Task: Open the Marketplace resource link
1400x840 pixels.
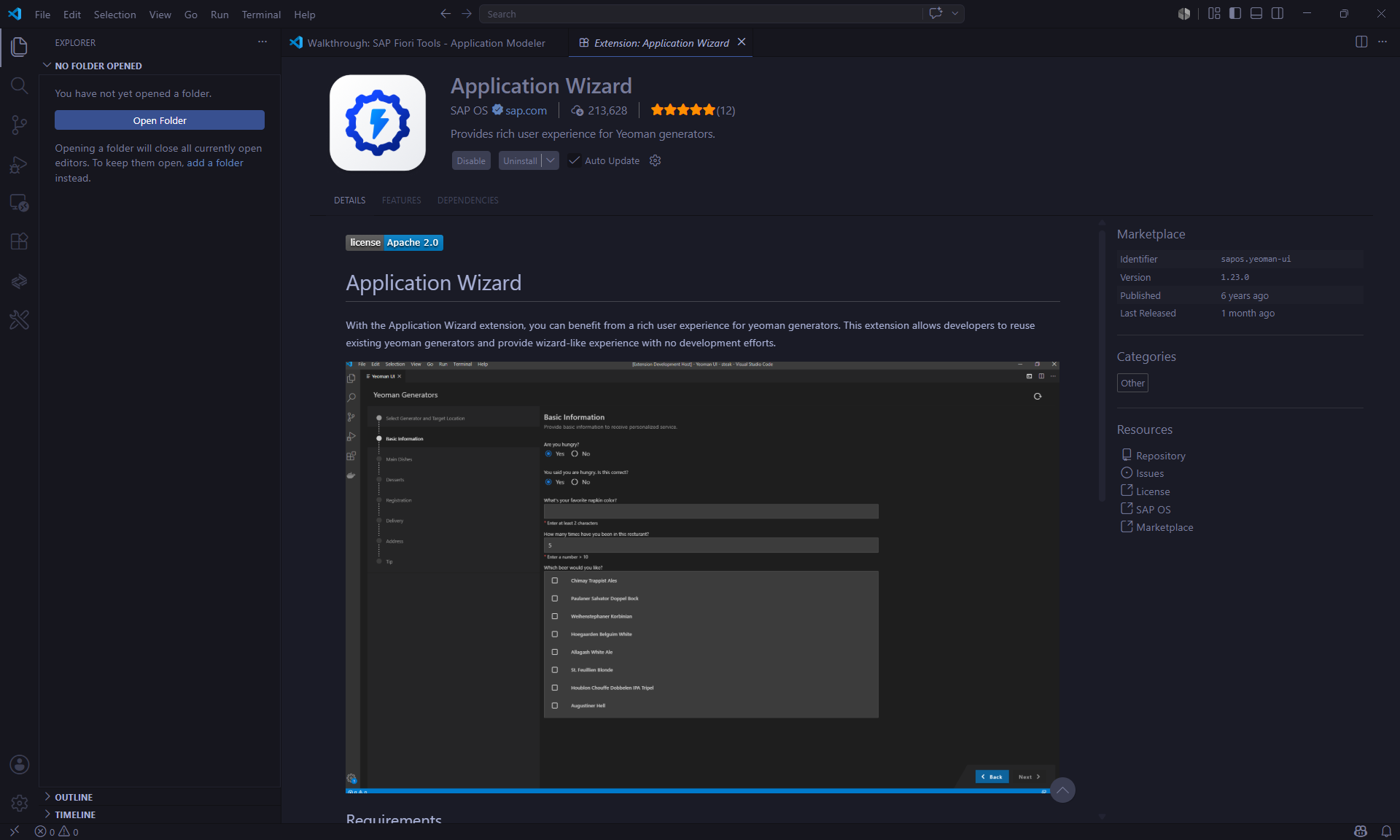Action: (1164, 527)
